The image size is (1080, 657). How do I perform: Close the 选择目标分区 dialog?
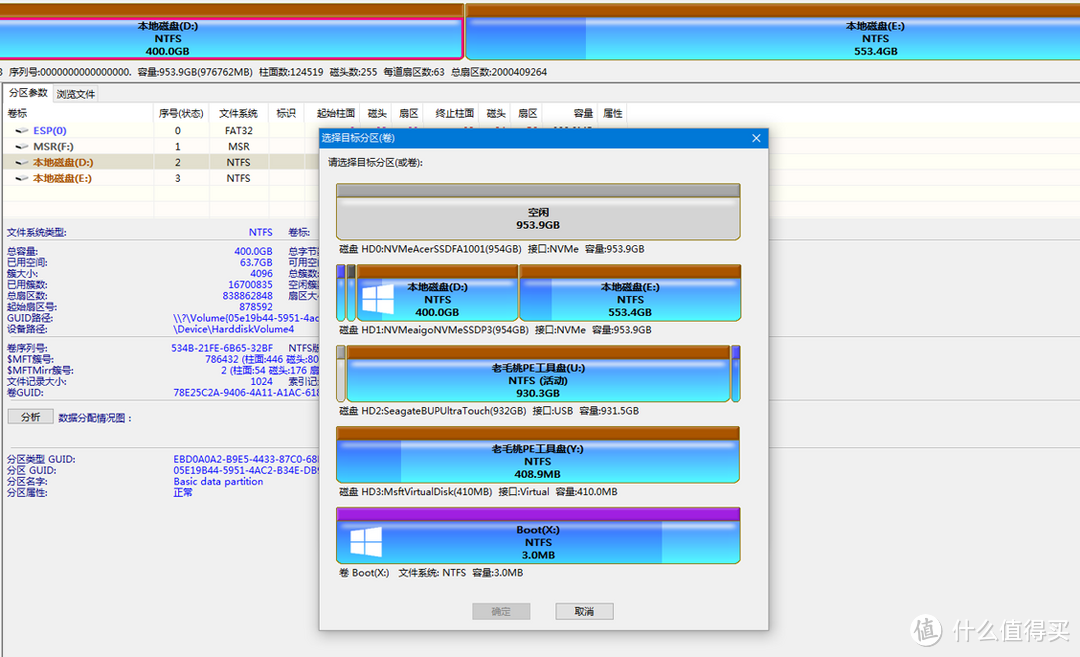click(x=755, y=139)
